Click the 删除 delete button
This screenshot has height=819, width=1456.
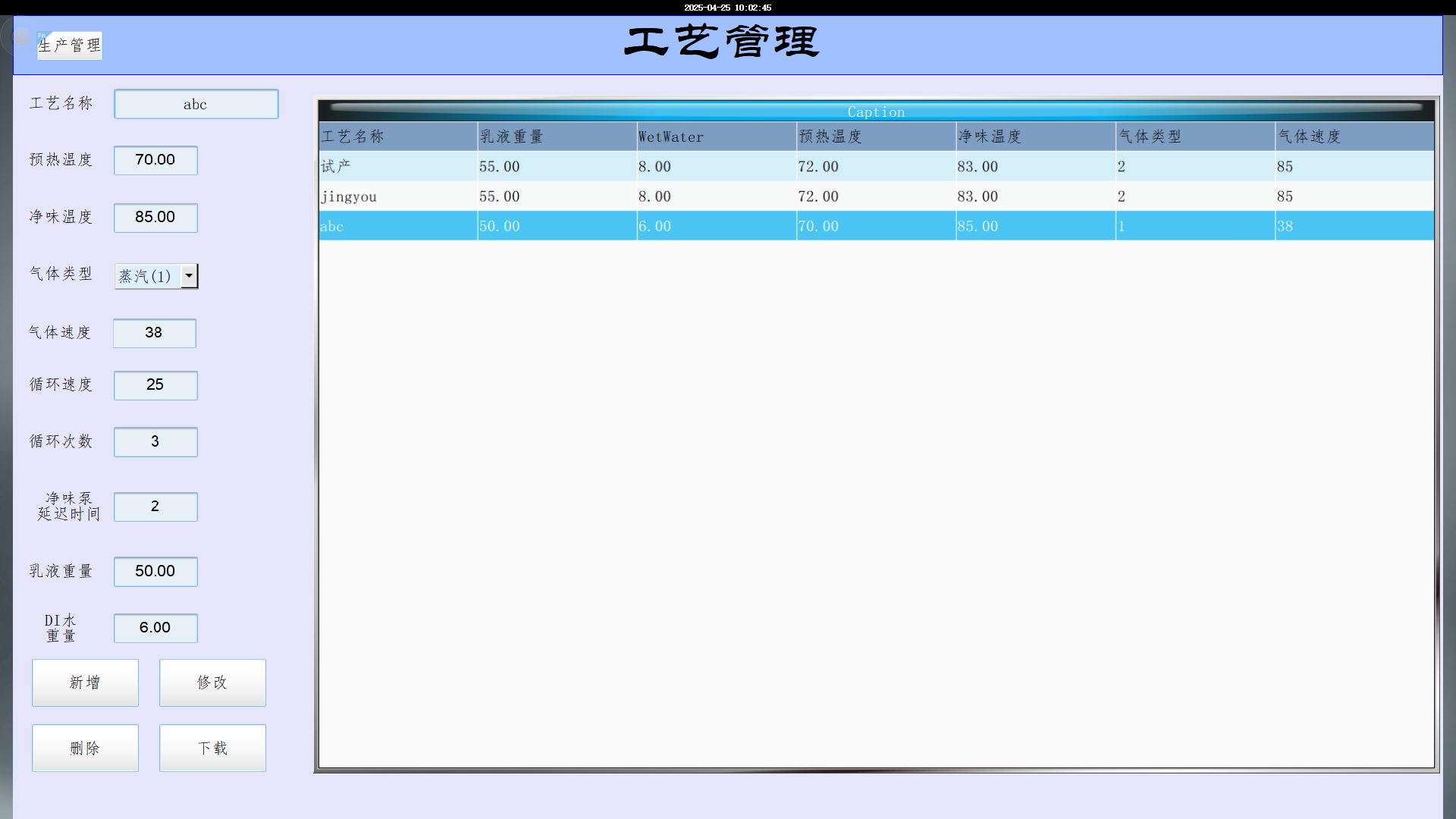85,748
